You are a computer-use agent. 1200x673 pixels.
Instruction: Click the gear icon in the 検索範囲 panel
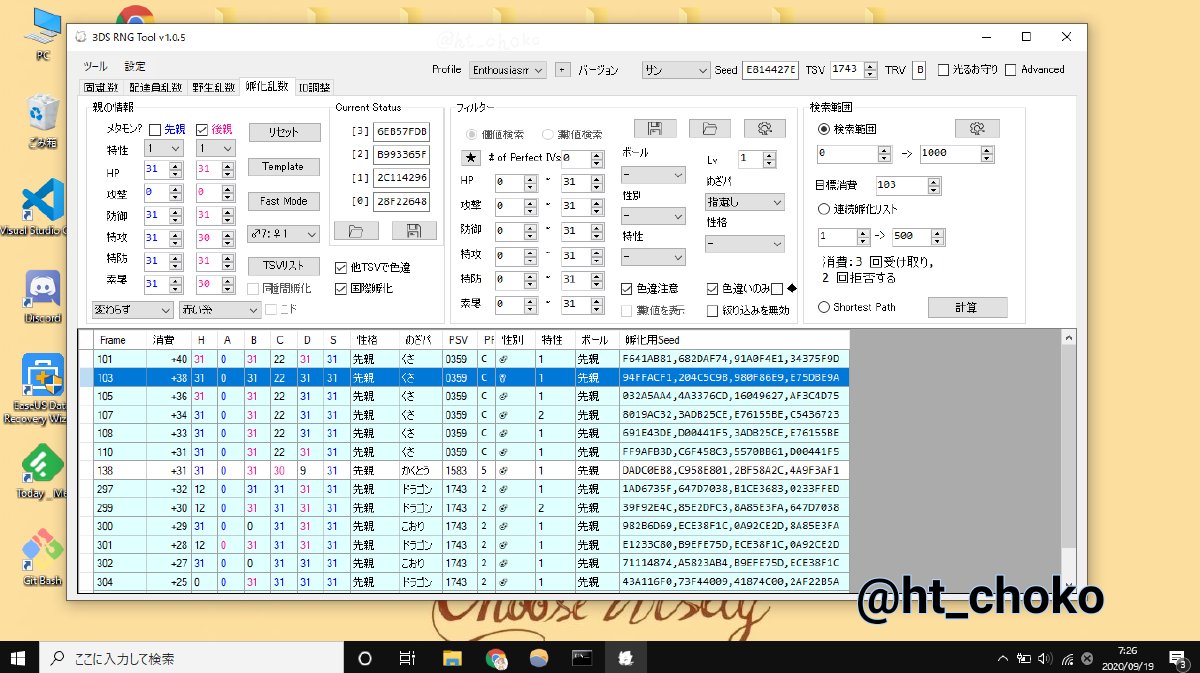tap(977, 128)
